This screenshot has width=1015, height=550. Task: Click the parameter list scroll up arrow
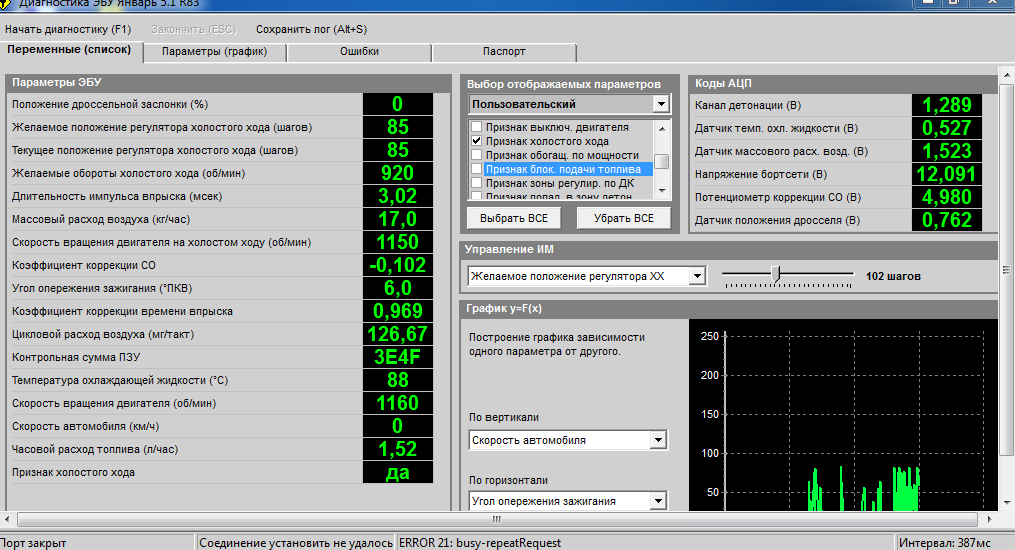point(662,127)
